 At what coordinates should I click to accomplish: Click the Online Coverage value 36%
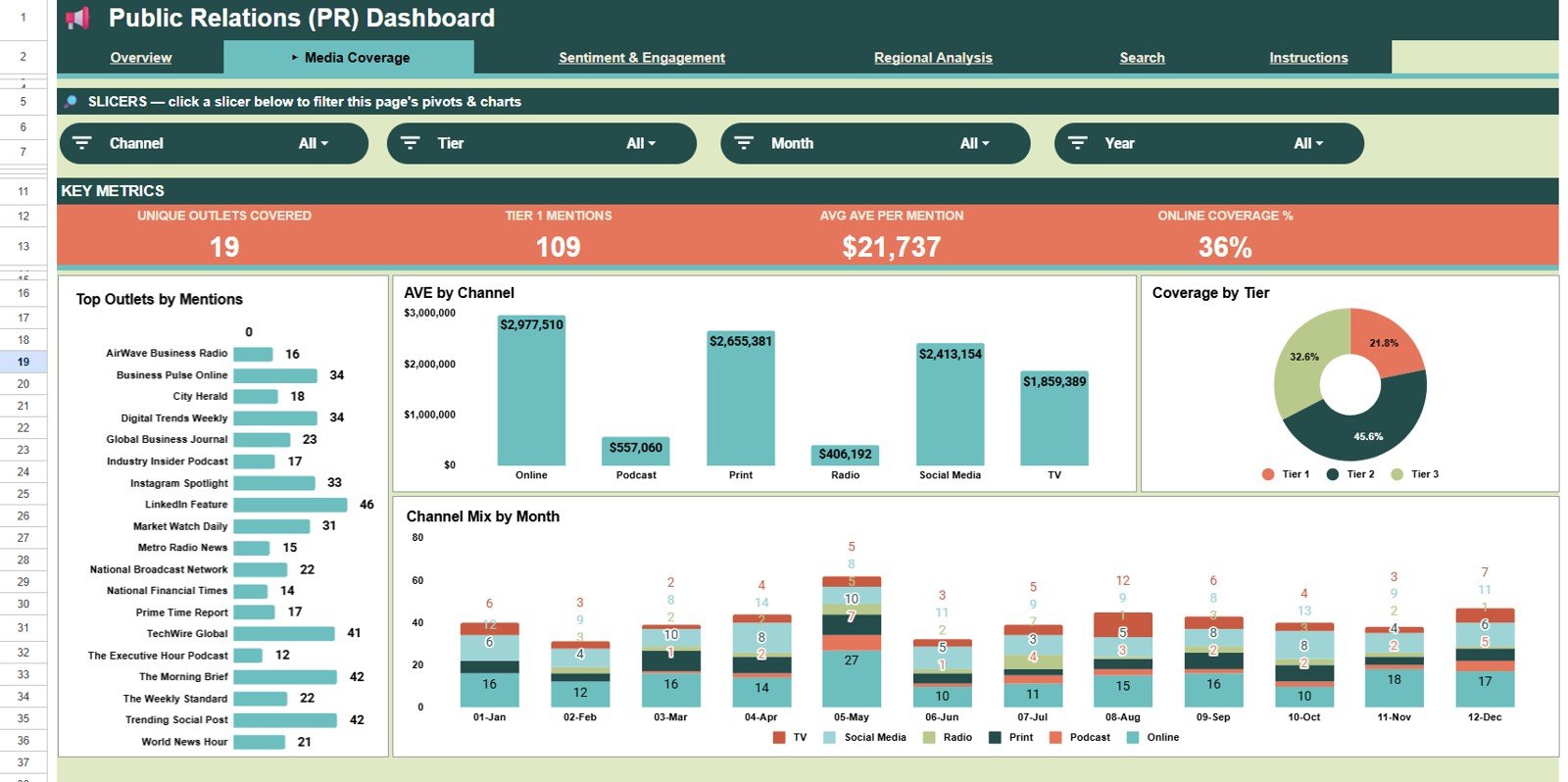pyautogui.click(x=1225, y=247)
